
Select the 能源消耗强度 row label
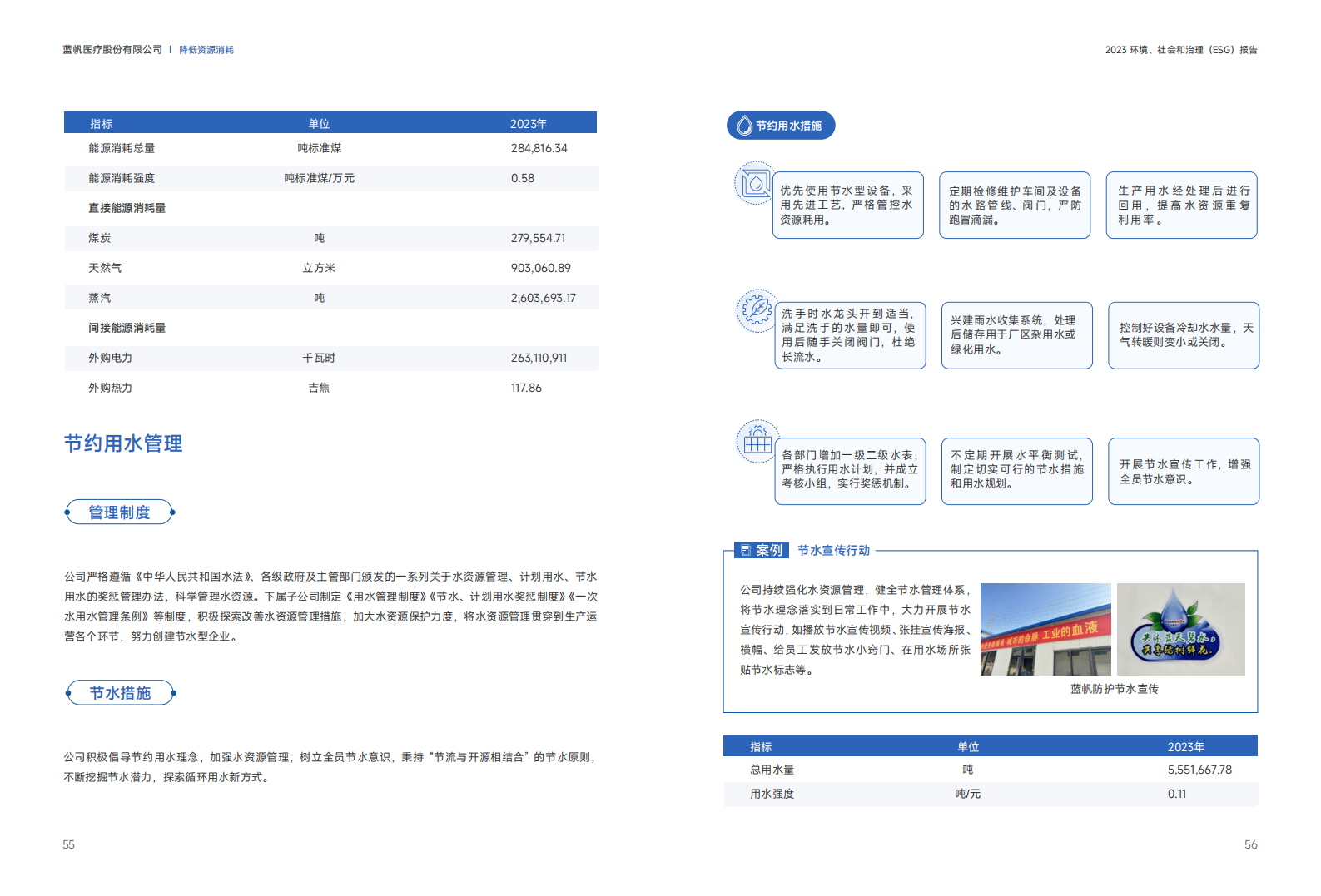(122, 178)
